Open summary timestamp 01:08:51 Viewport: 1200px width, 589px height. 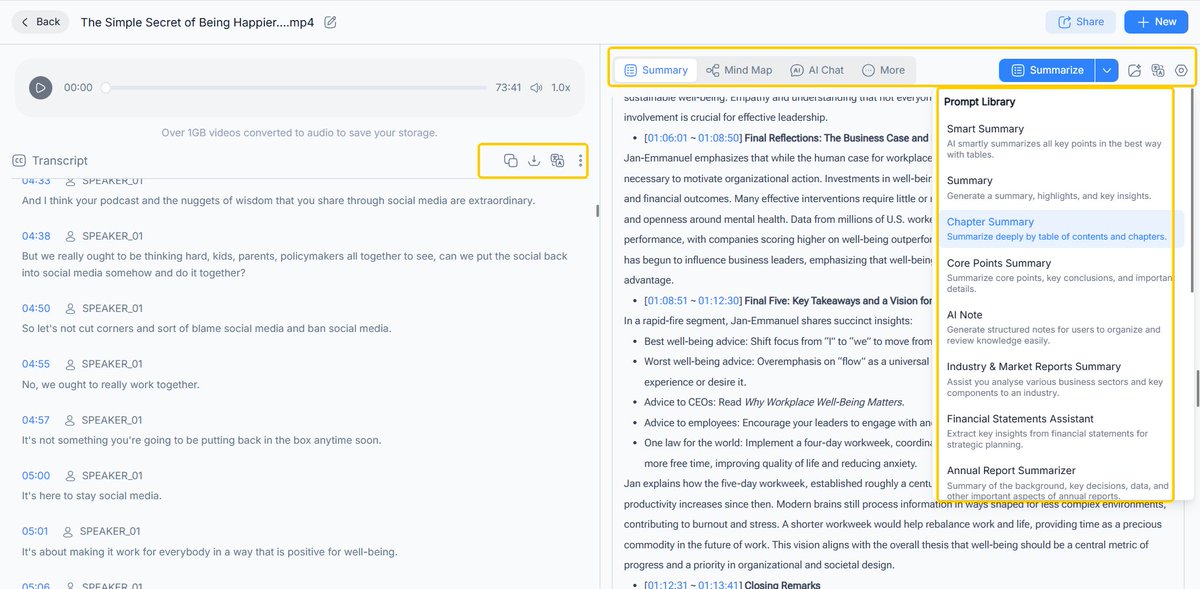pos(667,300)
